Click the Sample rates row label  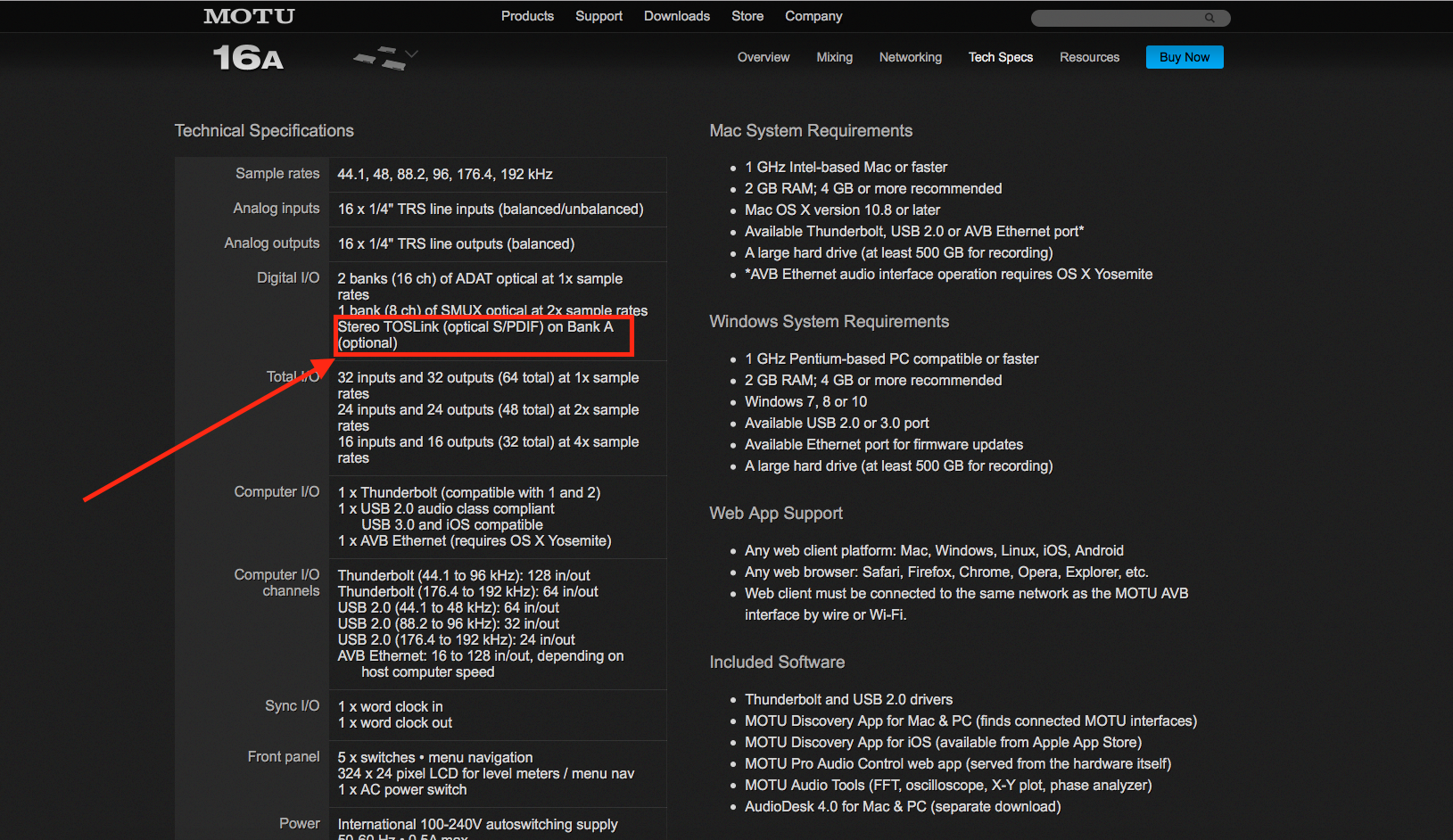coord(277,174)
